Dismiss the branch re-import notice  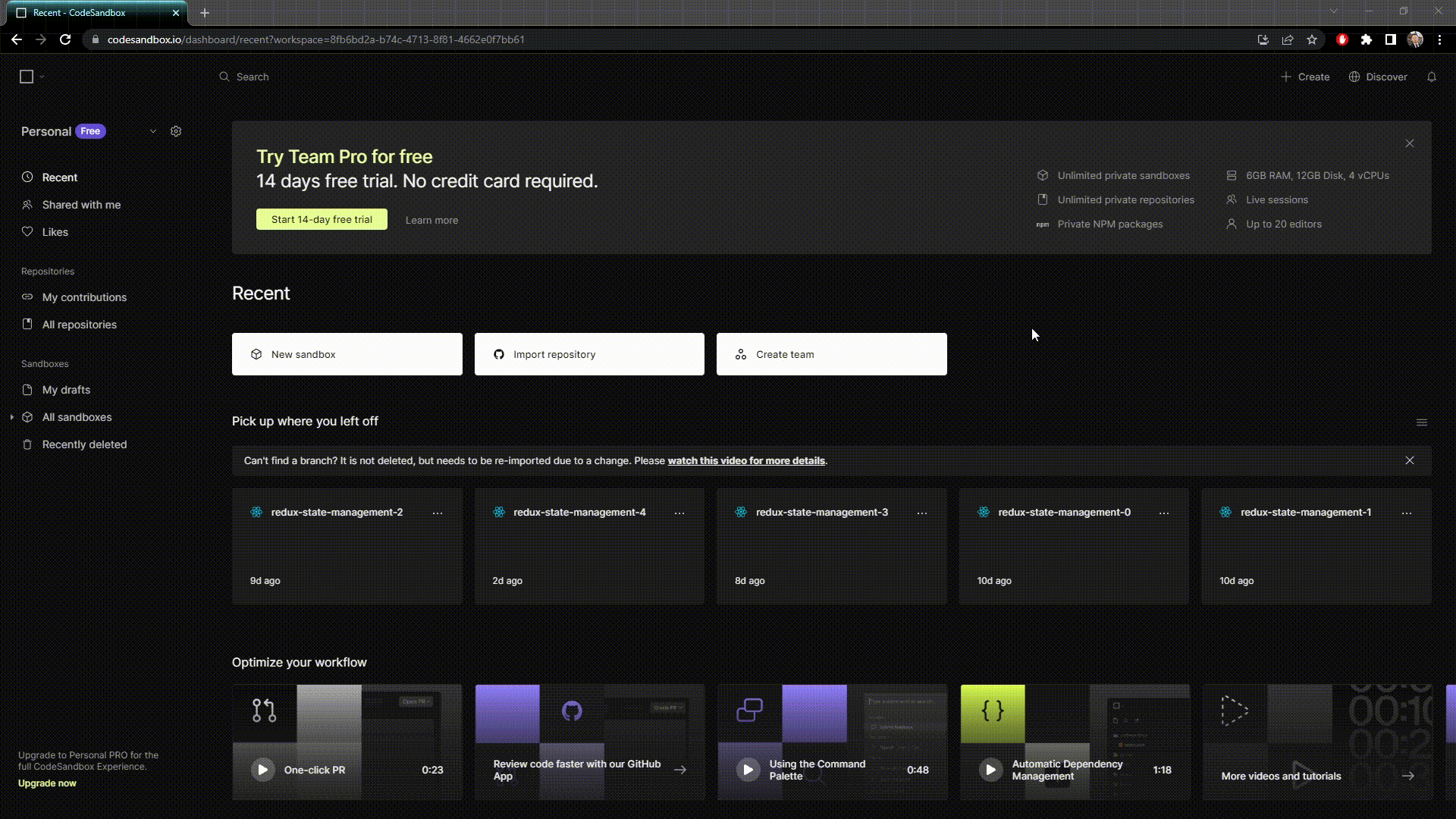tap(1410, 460)
